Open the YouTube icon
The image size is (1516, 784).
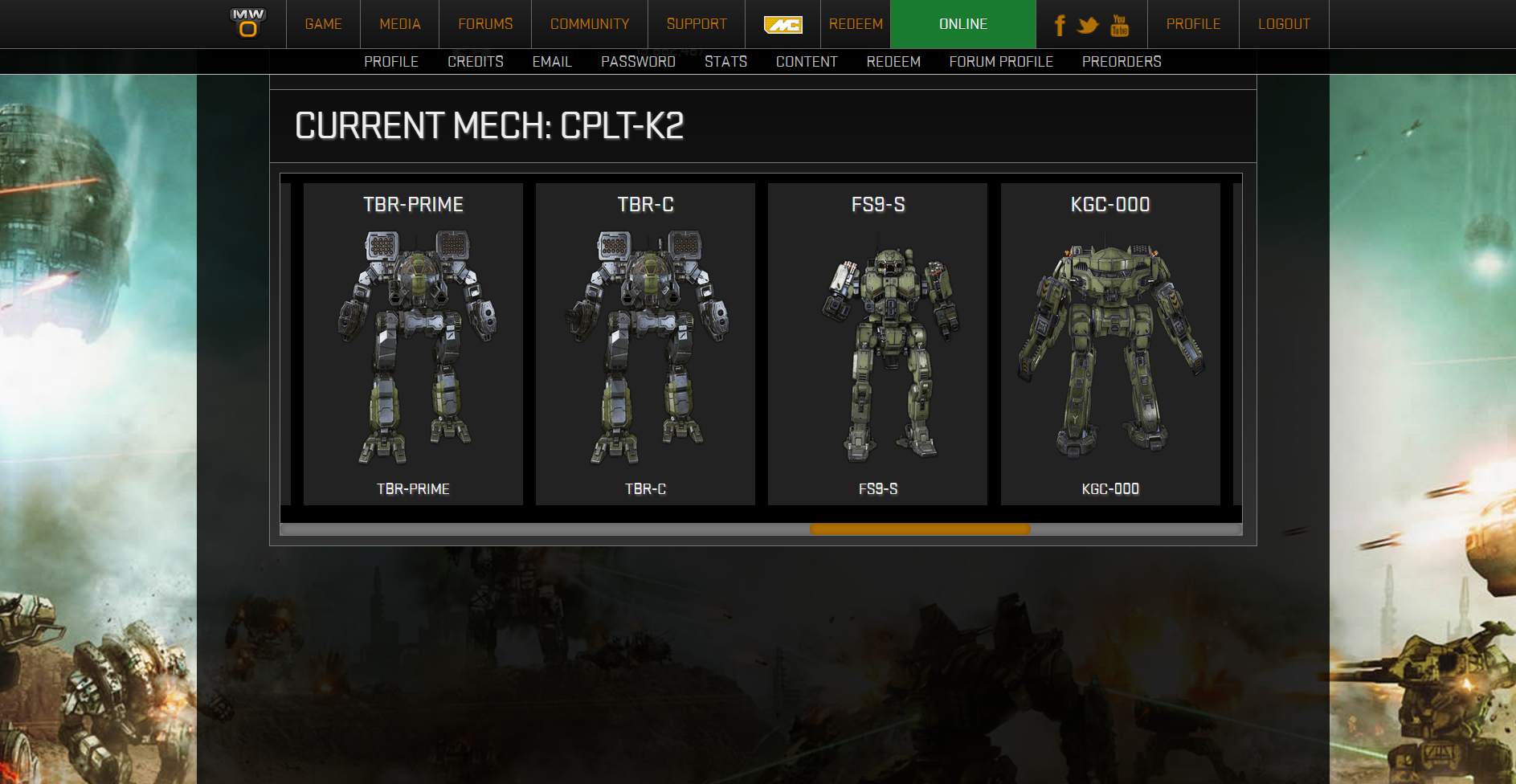pos(1119,26)
